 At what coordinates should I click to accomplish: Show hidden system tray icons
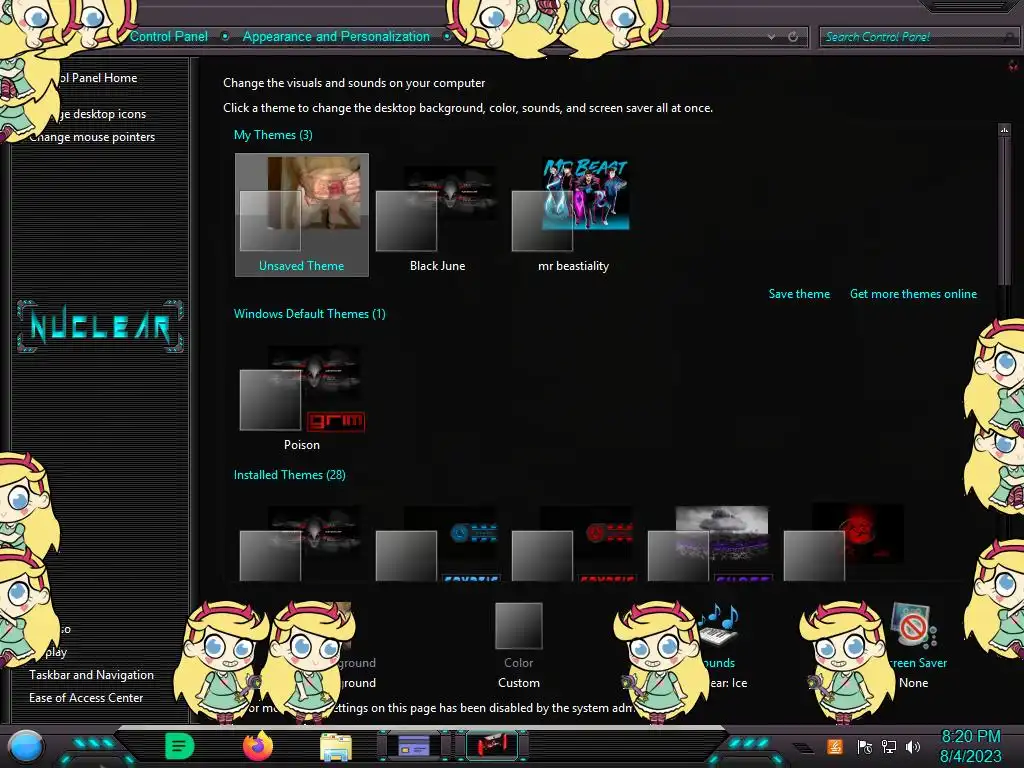tap(804, 746)
